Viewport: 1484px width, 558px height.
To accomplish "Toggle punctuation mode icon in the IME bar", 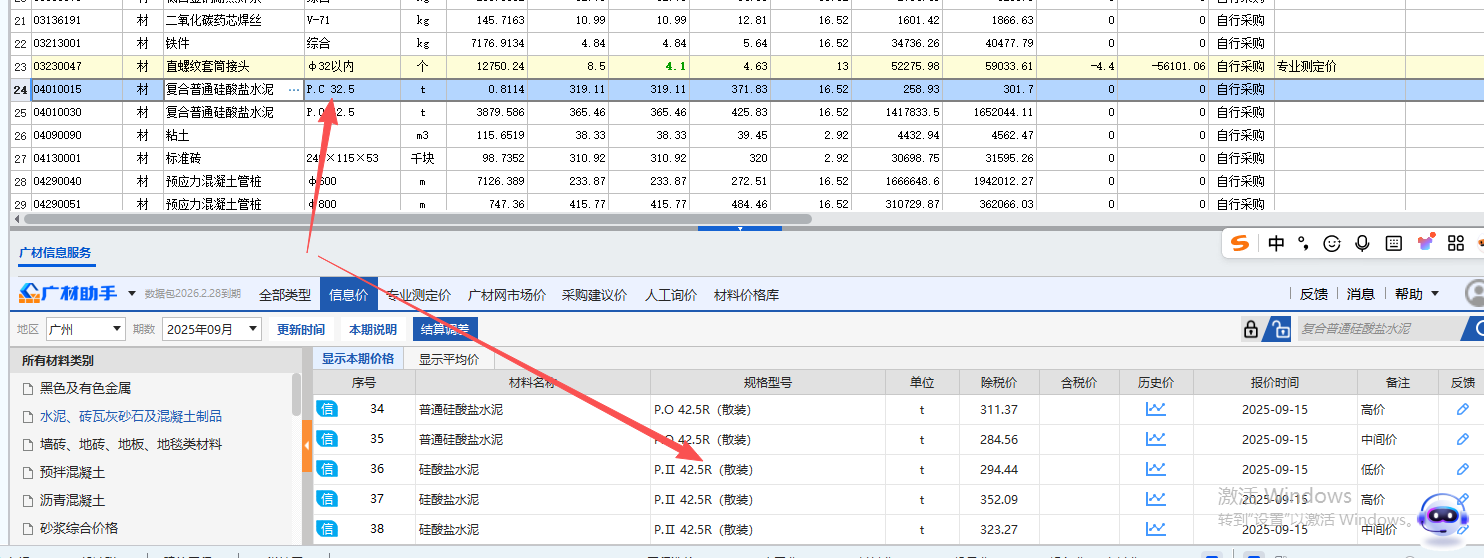I will coord(1303,243).
